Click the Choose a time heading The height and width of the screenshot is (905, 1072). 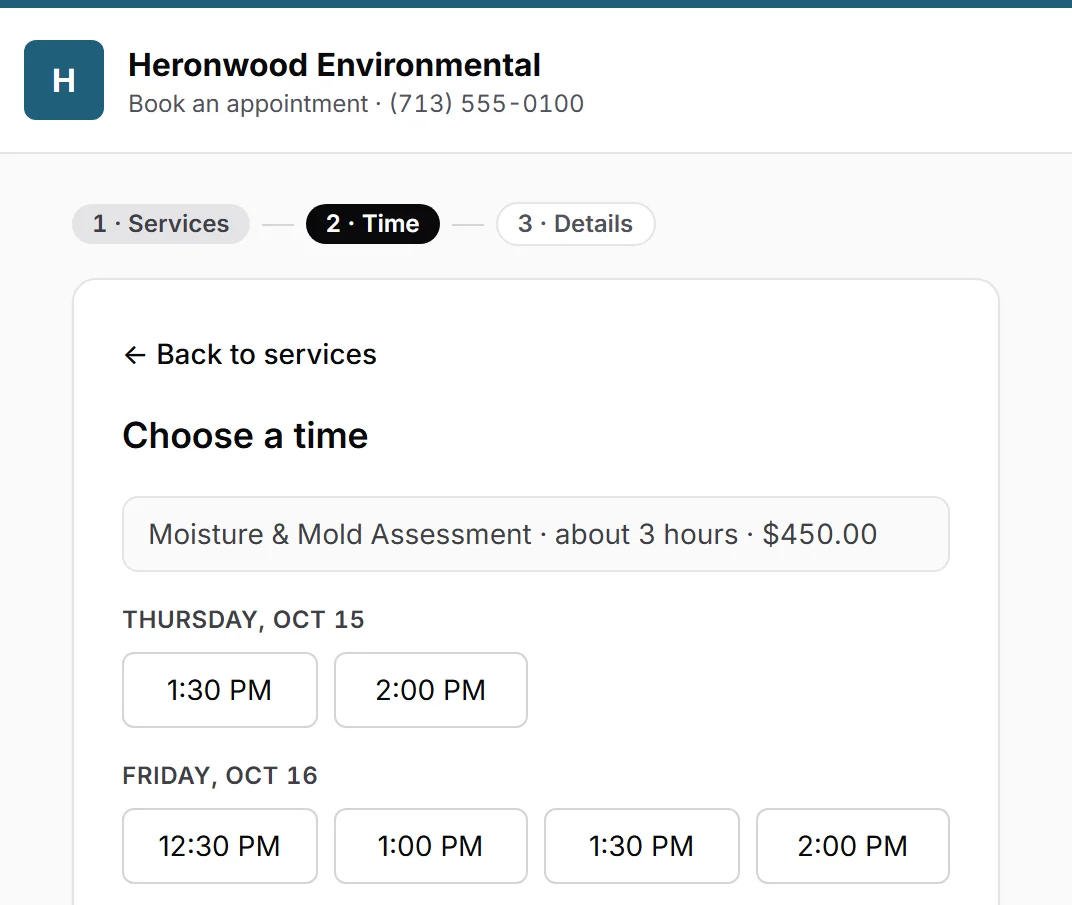pyautogui.click(x=245, y=435)
